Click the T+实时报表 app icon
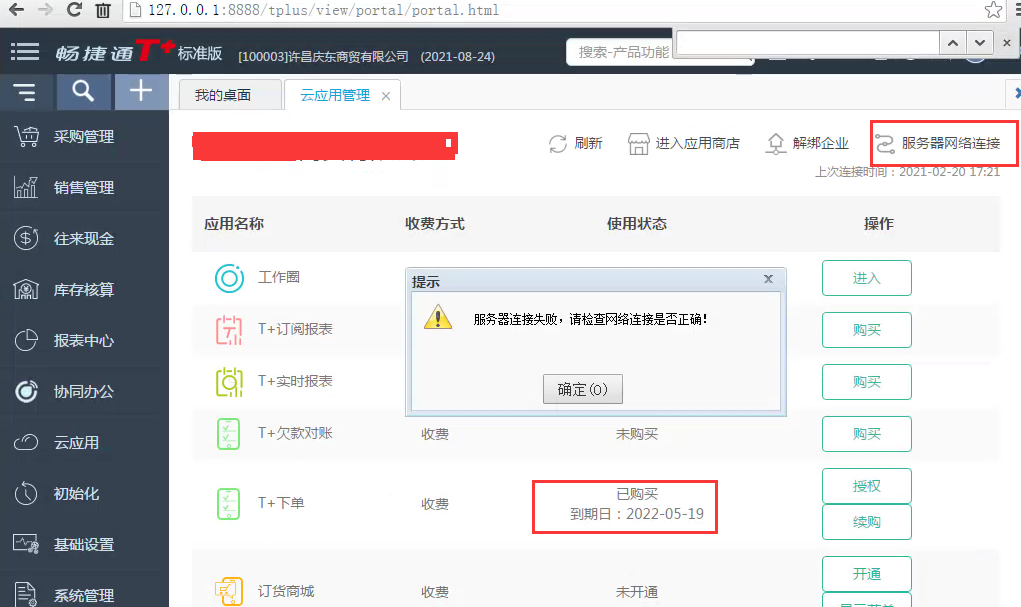Screen dimensions: 1021x607 tap(229, 382)
